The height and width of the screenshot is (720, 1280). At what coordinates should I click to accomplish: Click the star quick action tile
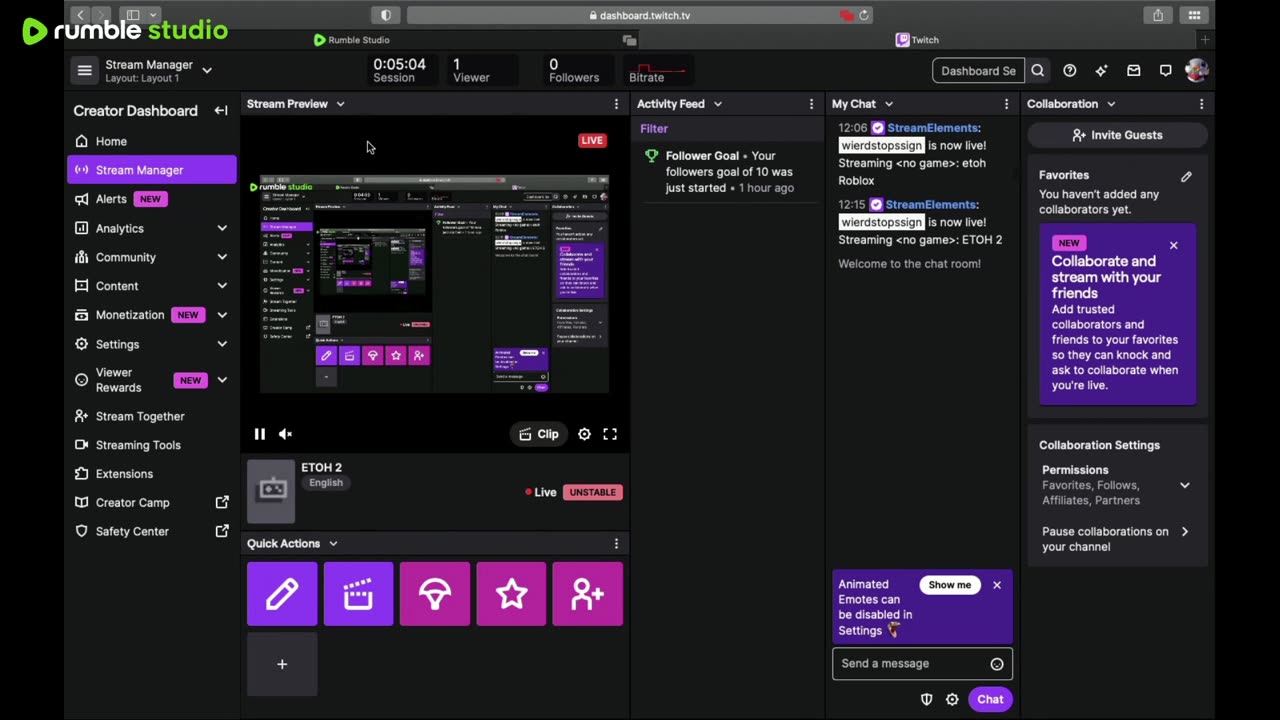pyautogui.click(x=511, y=594)
